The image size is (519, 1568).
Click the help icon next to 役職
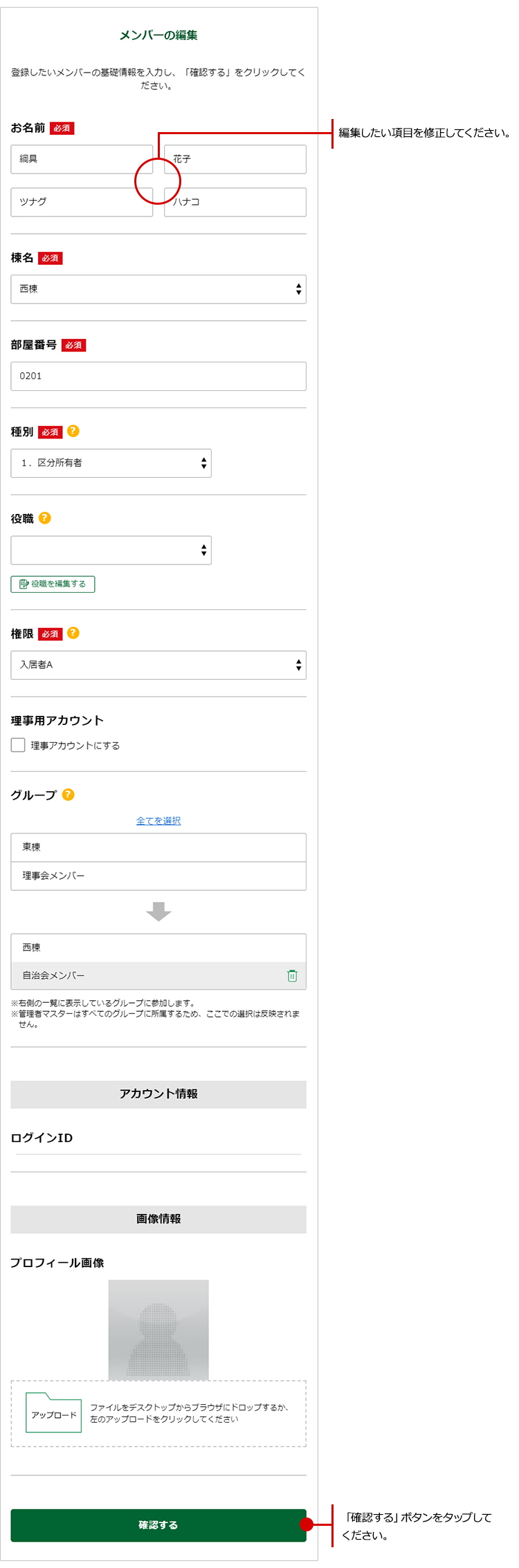[x=45, y=517]
